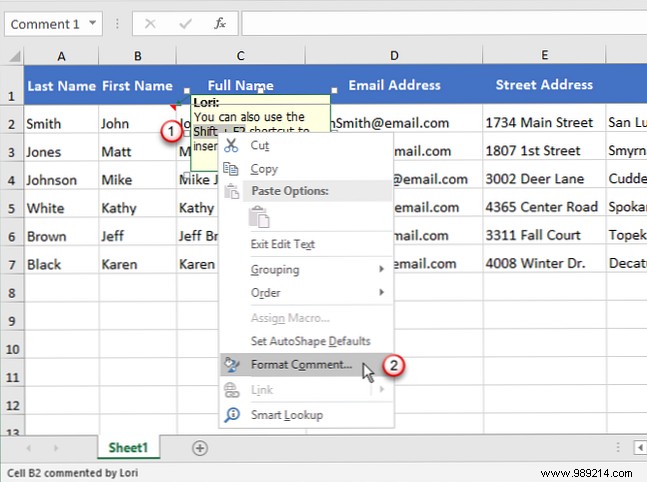Open the Grouping menu item
The height and width of the screenshot is (482, 647).
(306, 269)
